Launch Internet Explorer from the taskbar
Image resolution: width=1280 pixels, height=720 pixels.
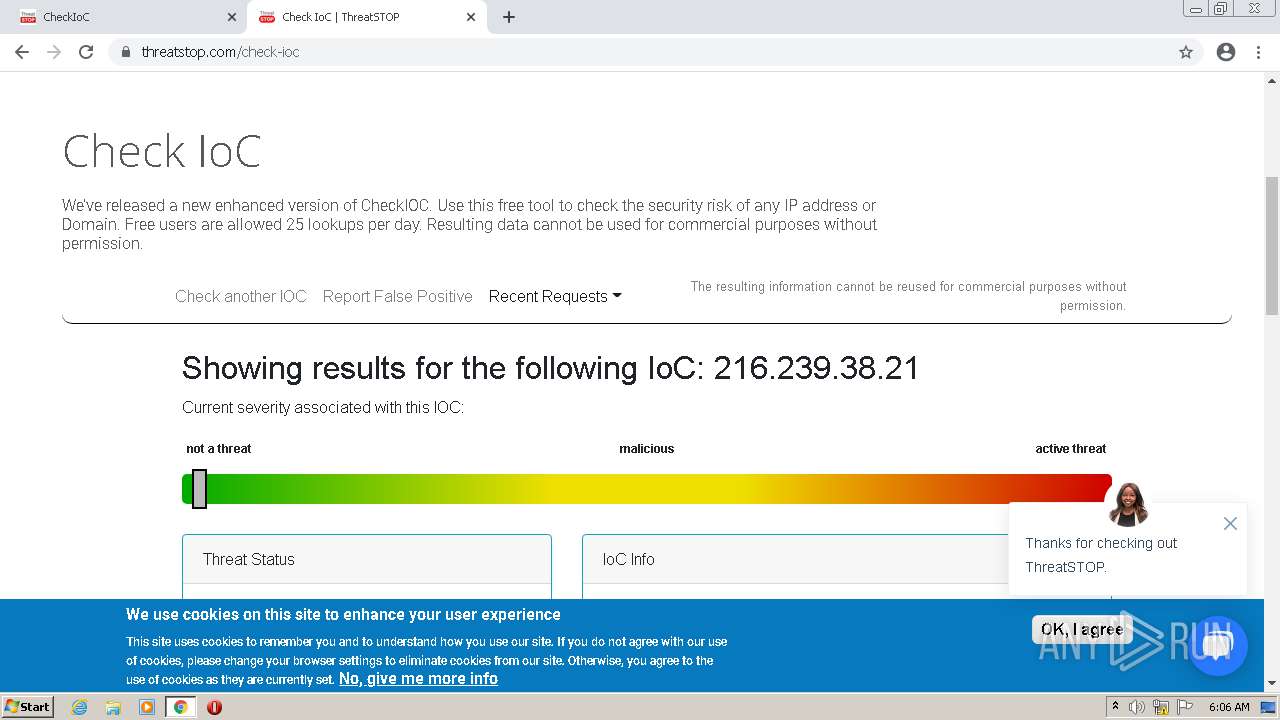pyautogui.click(x=80, y=707)
